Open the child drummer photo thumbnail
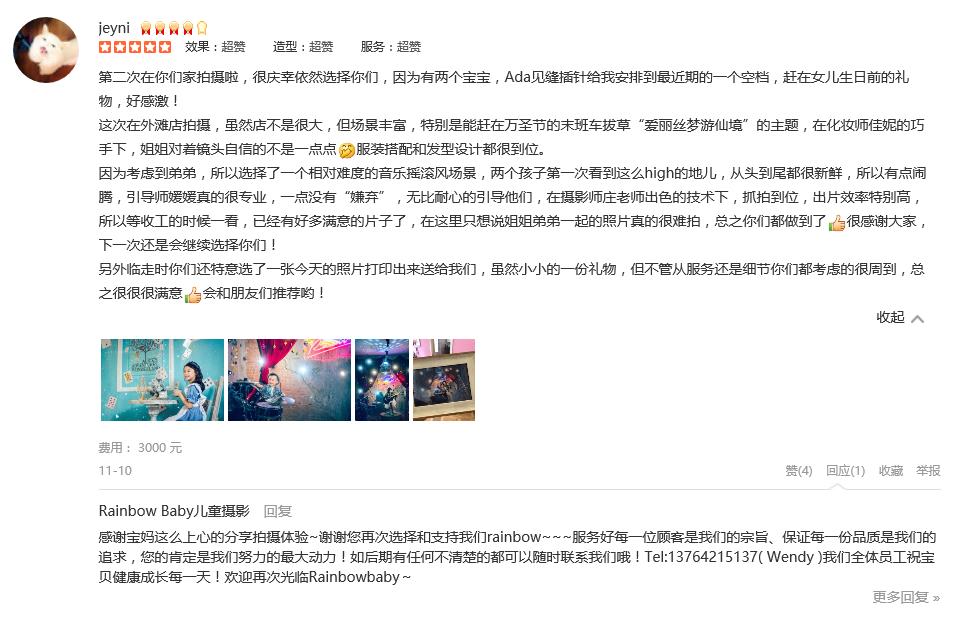This screenshot has height=619, width=955. coord(289,380)
